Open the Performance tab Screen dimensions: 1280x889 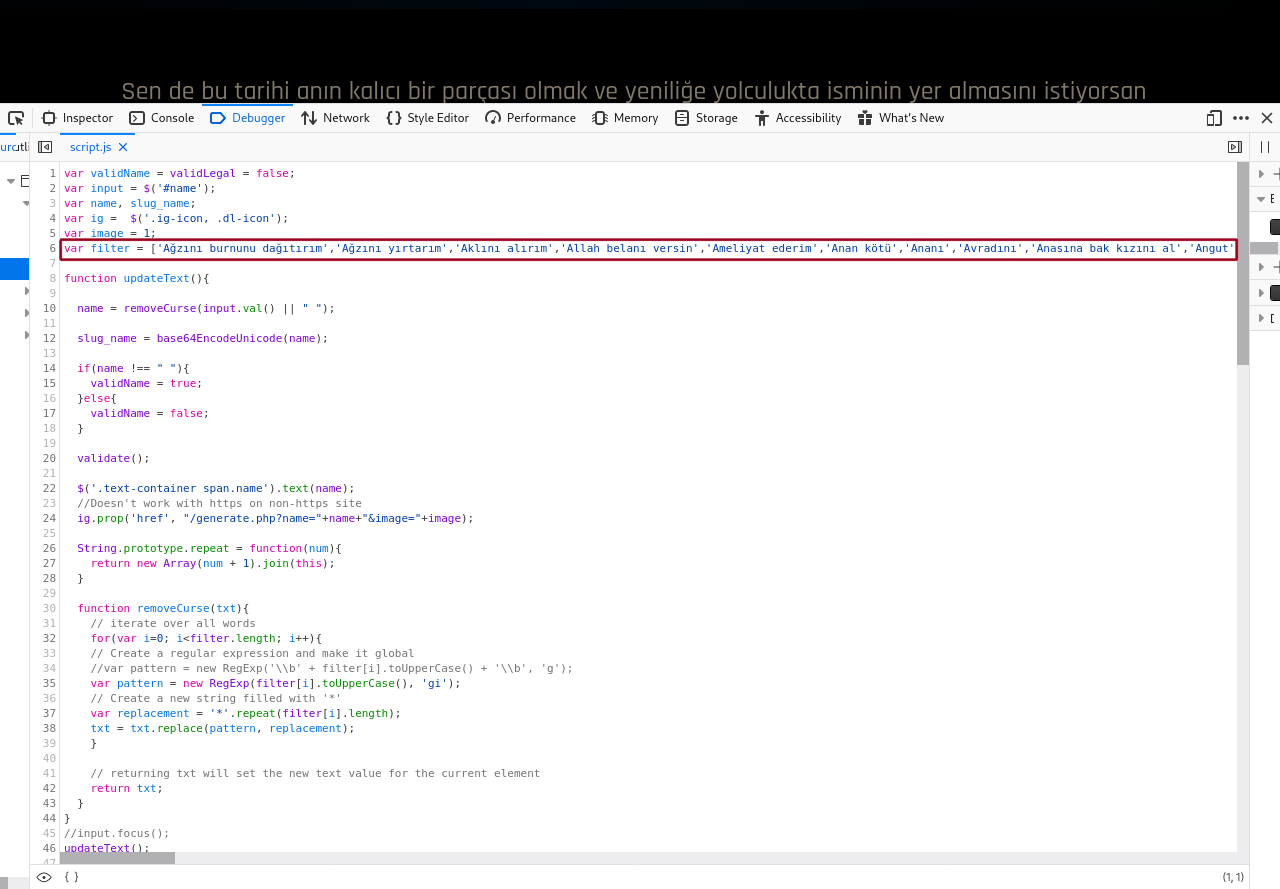531,118
